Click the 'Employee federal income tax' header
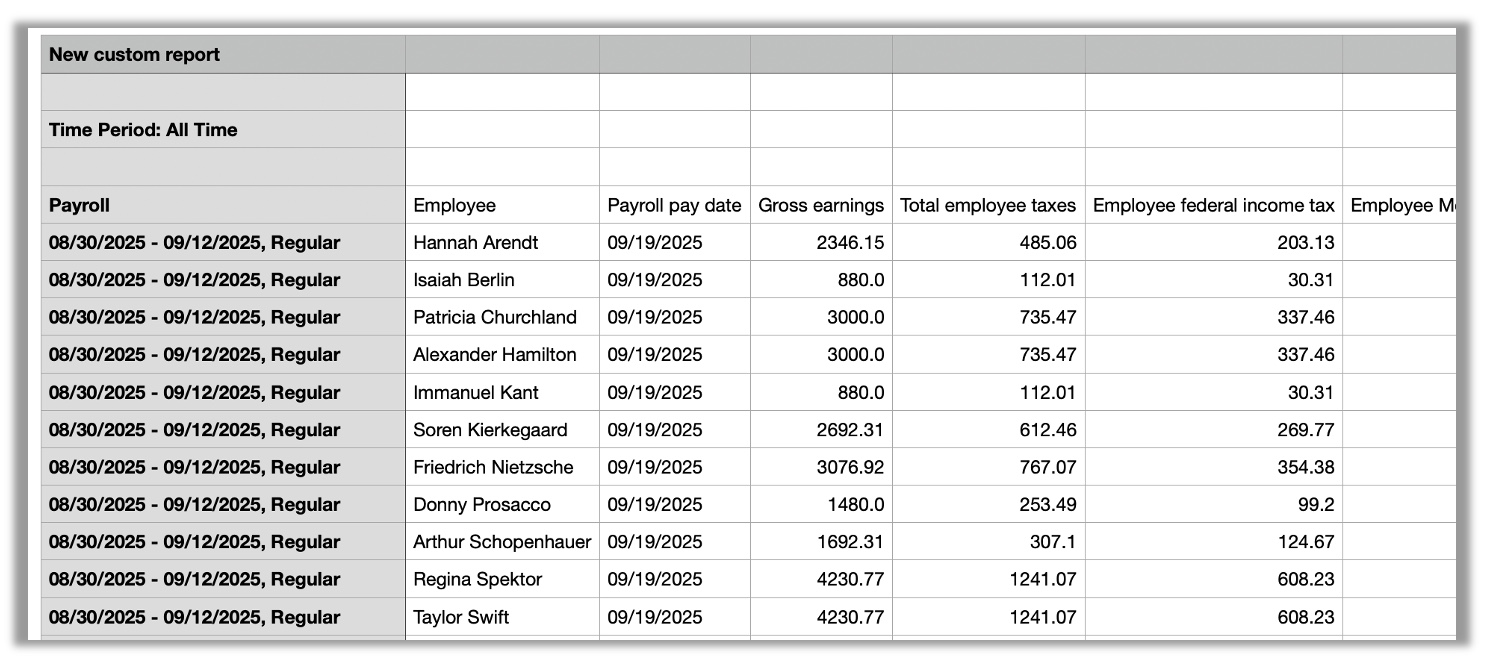1486x666 pixels. pos(1213,205)
